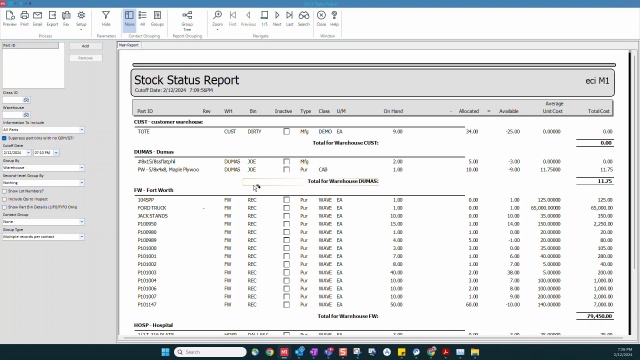Go to the Next page

[277, 18]
